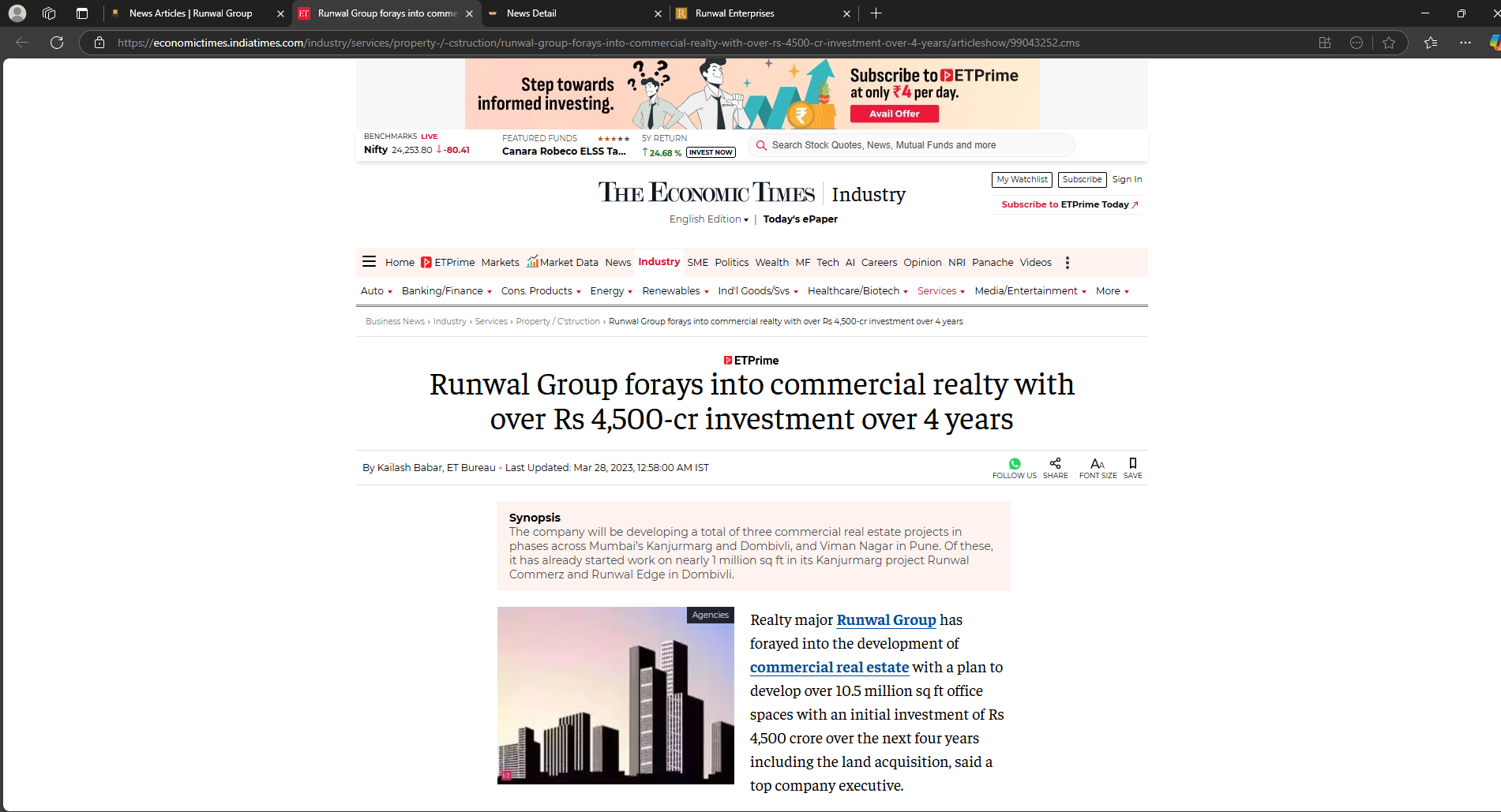This screenshot has height=812, width=1501.
Task: Select the ETPrime icon in the menu
Action: pyautogui.click(x=426, y=262)
